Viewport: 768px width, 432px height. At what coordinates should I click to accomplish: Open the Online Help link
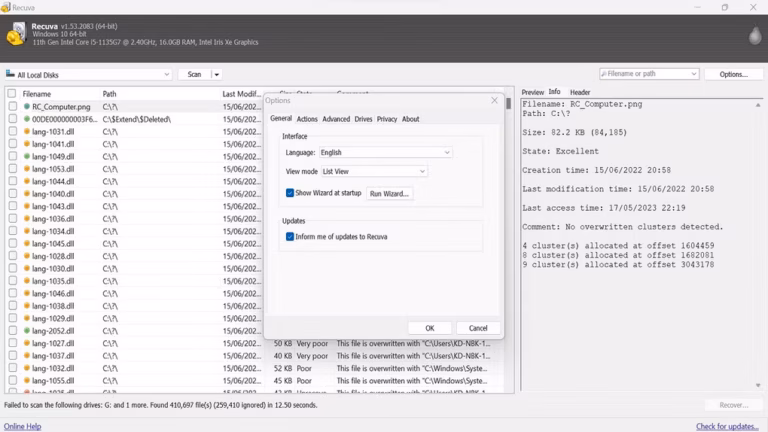(23, 426)
